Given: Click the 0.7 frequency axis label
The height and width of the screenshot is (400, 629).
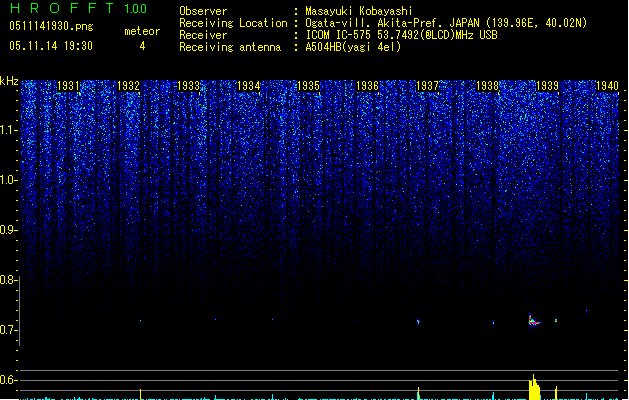Looking at the screenshot, I should pos(8,330).
